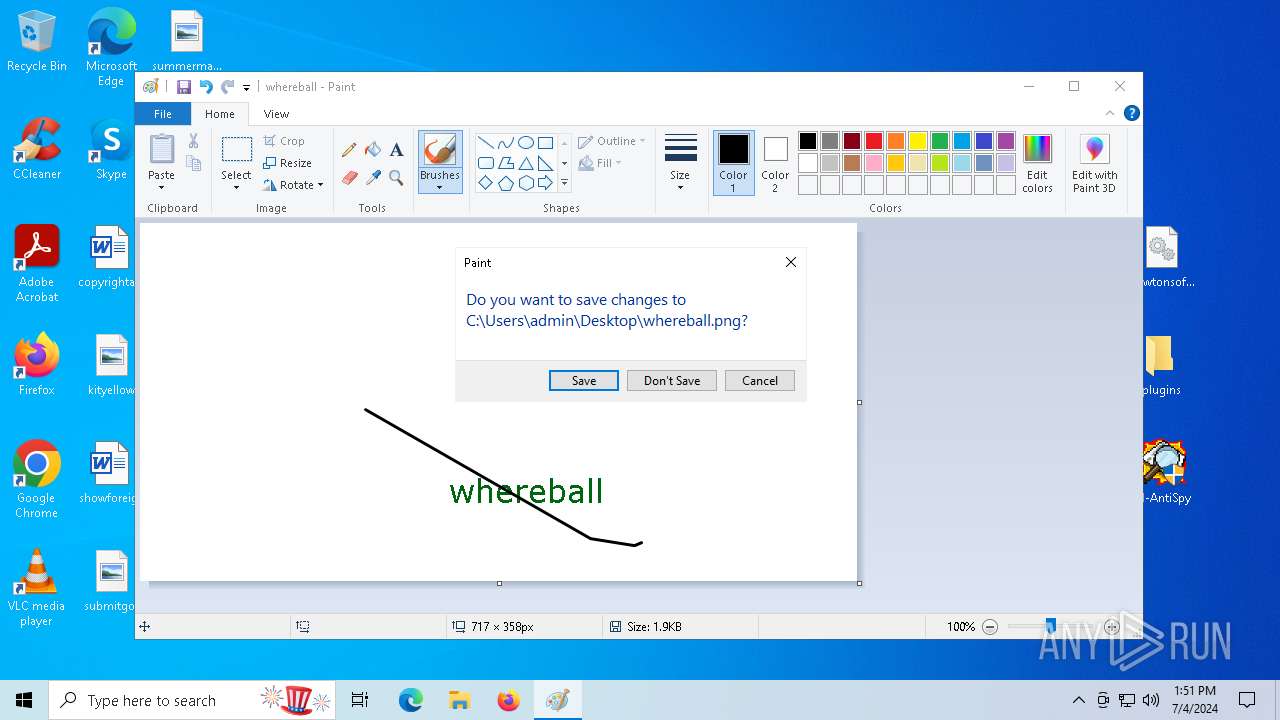Image resolution: width=1280 pixels, height=720 pixels.
Task: Choose the Curve shape
Action: [x=505, y=142]
